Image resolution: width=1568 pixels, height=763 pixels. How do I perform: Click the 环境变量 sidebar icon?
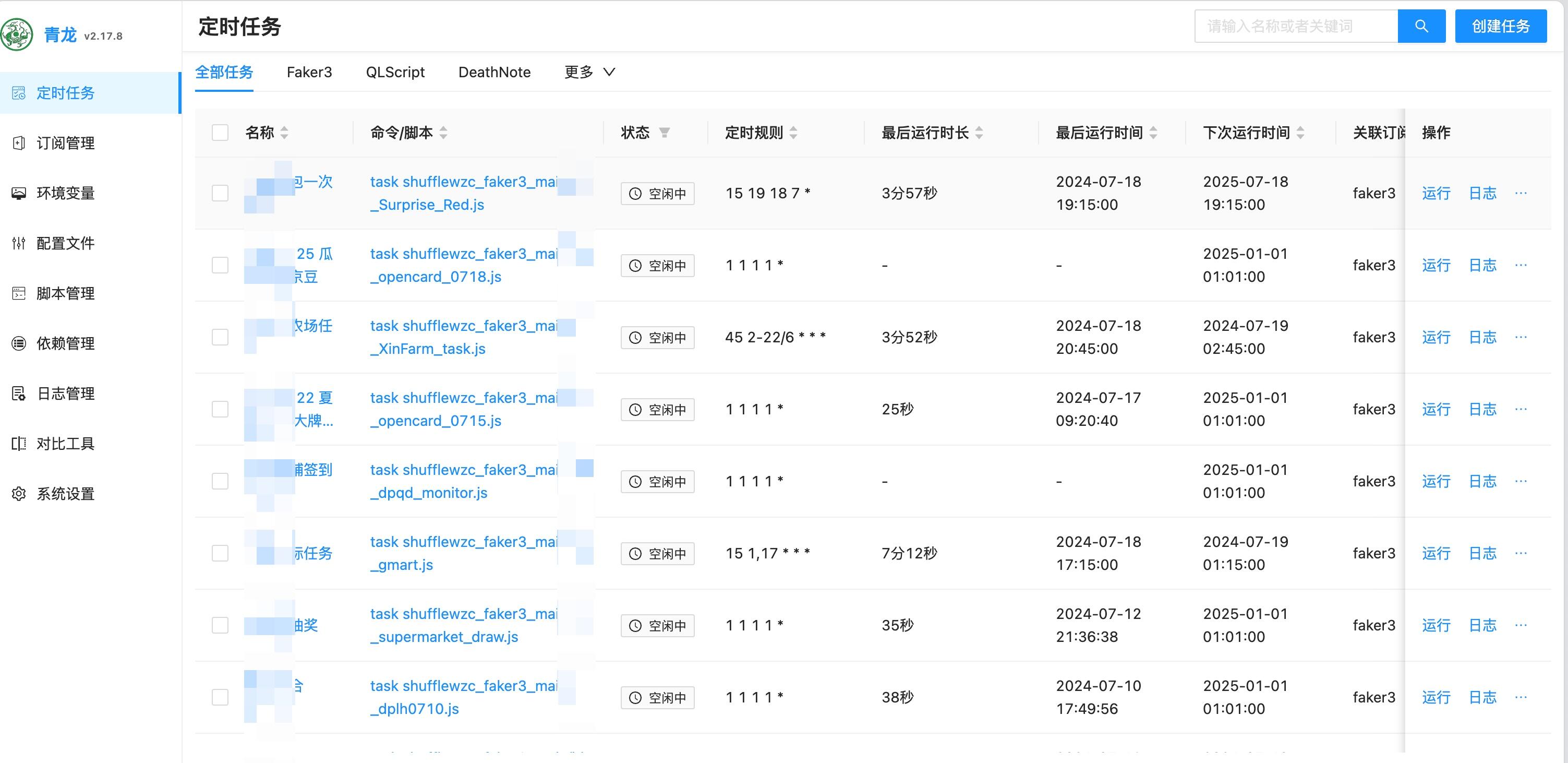19,193
